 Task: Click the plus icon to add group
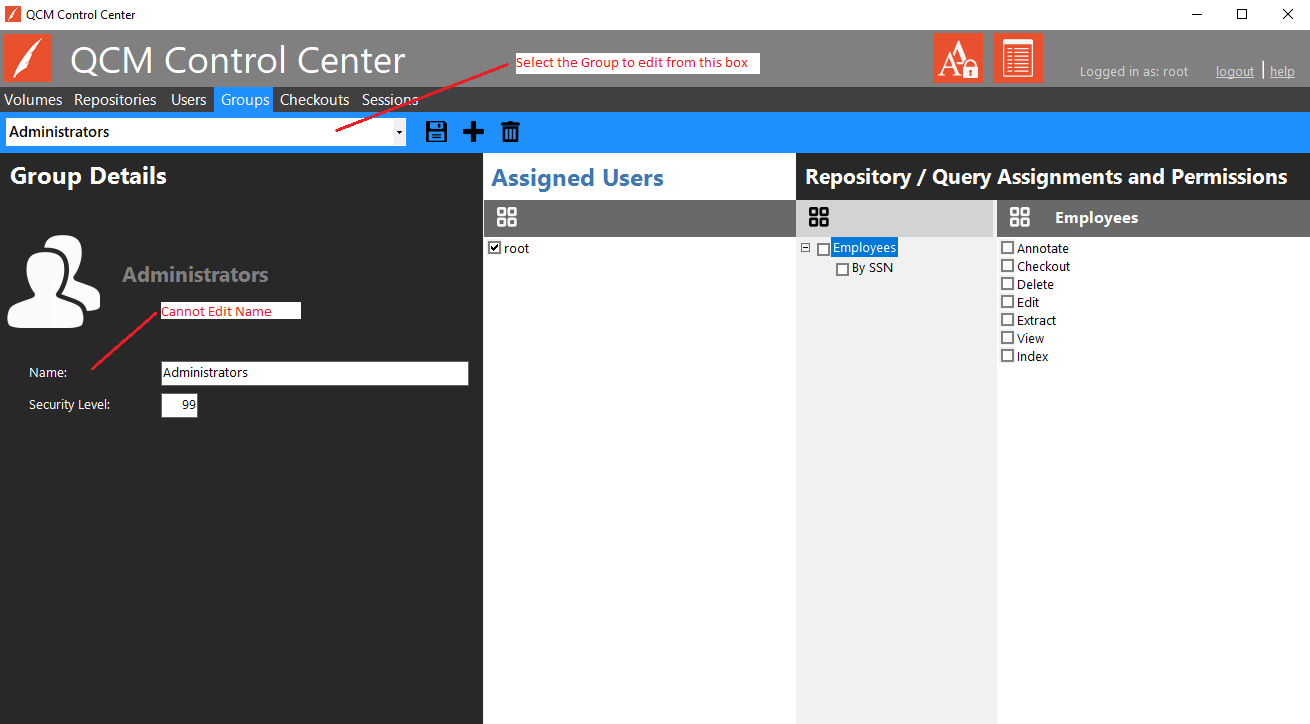pos(473,131)
